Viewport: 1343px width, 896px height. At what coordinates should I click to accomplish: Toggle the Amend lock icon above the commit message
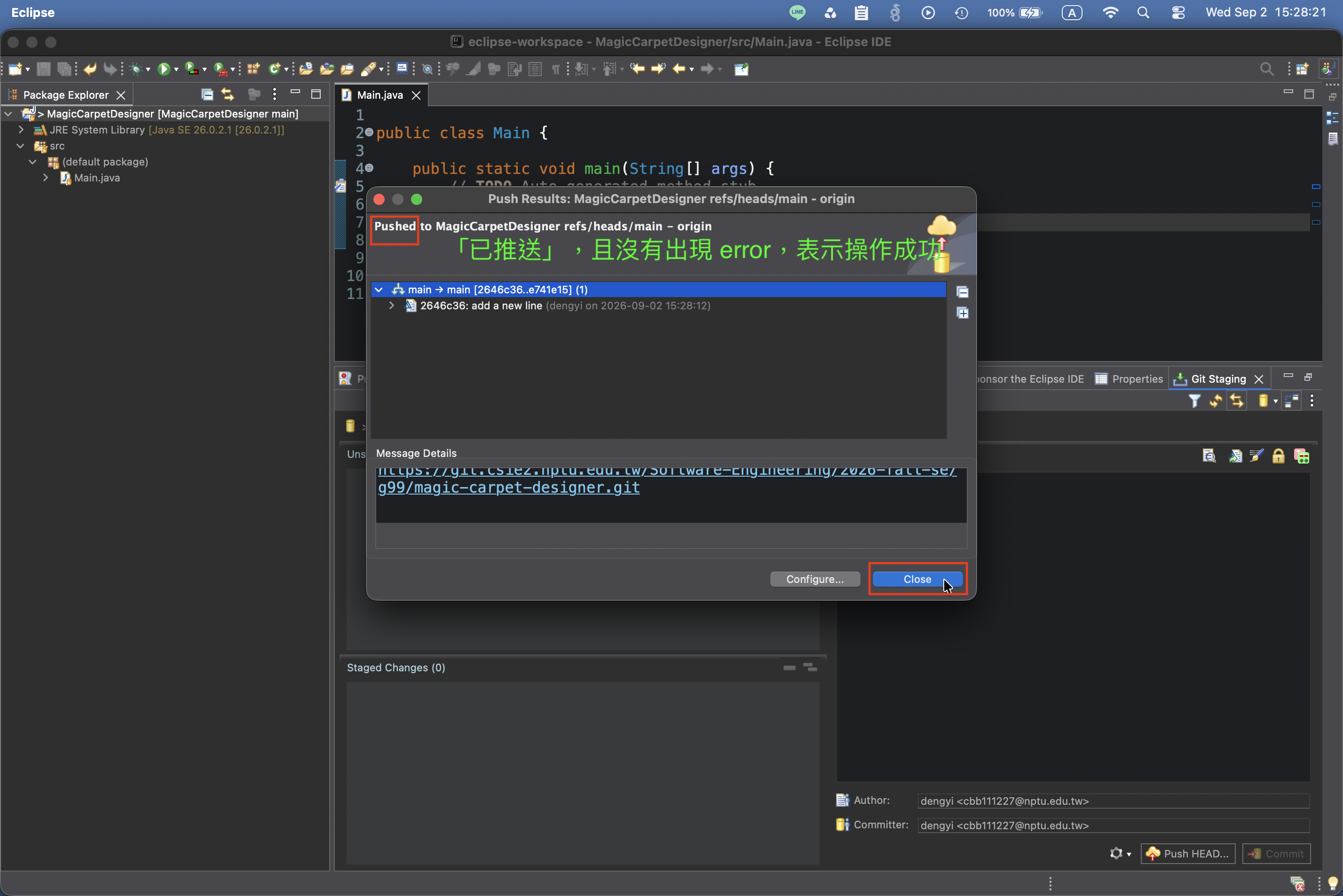point(1279,456)
